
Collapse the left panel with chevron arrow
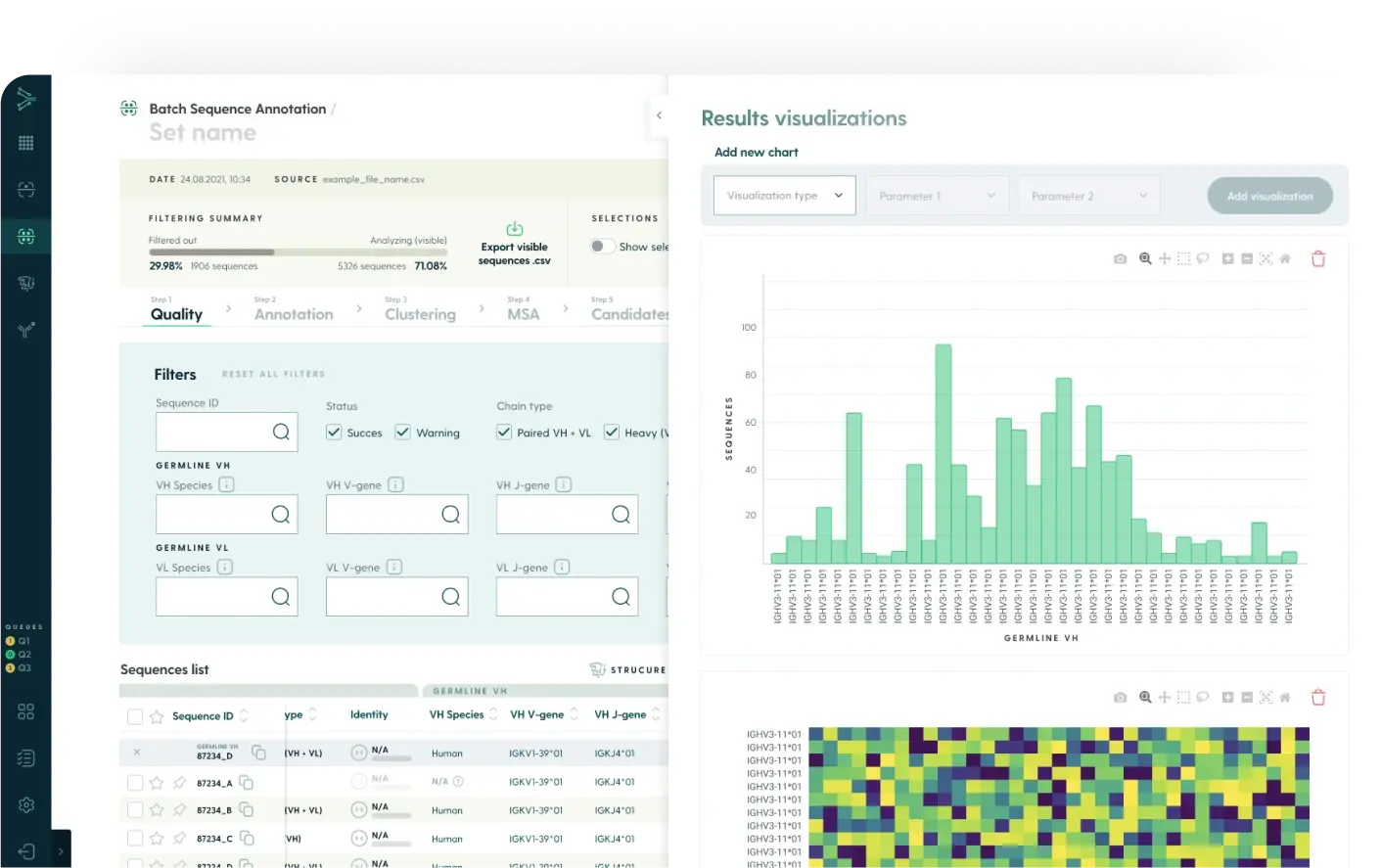659,115
